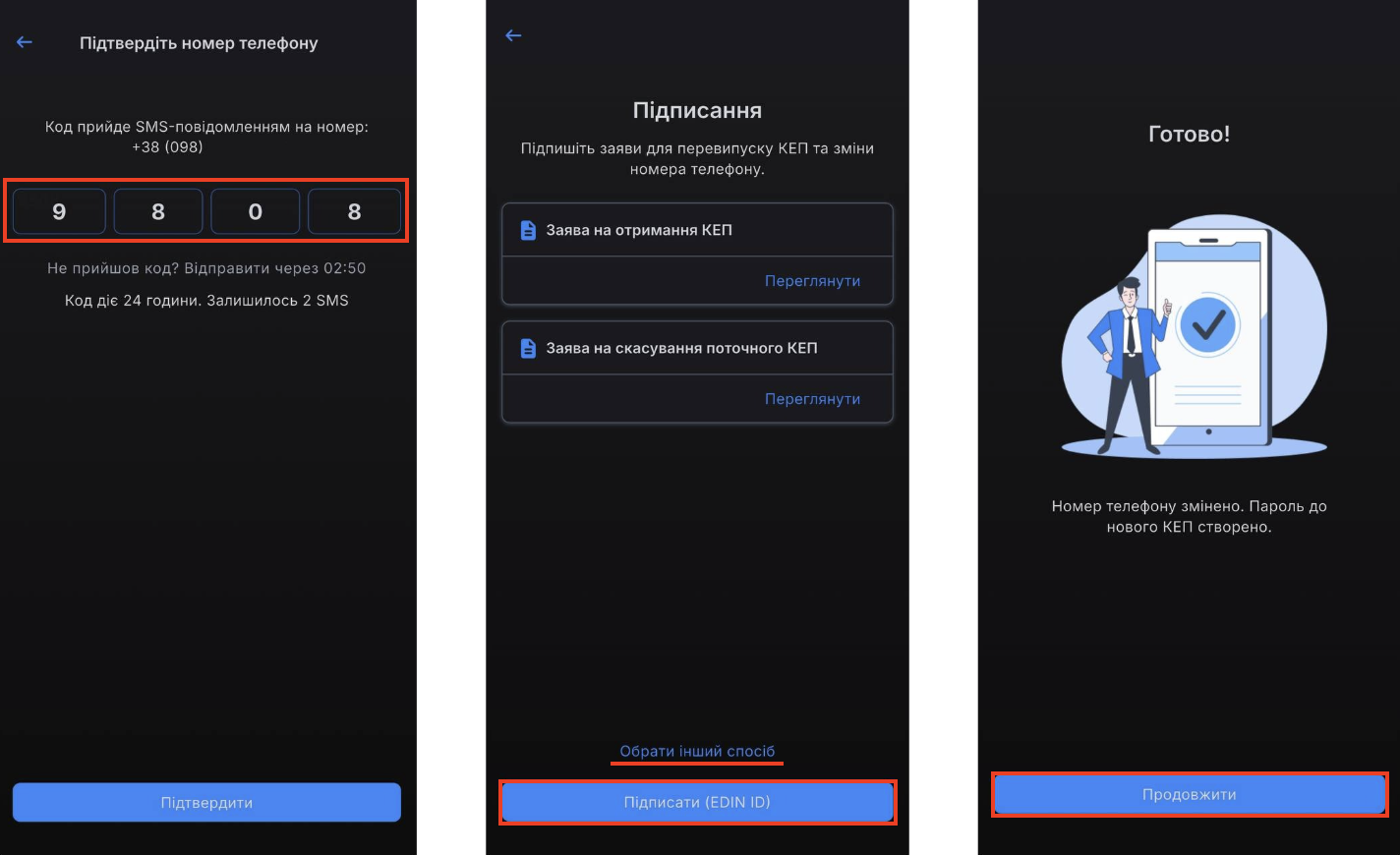The width and height of the screenshot is (1400, 855).
Task: Click the text 'Код діє 24 години. Залишилось 2 SMS'
Action: 206,300
